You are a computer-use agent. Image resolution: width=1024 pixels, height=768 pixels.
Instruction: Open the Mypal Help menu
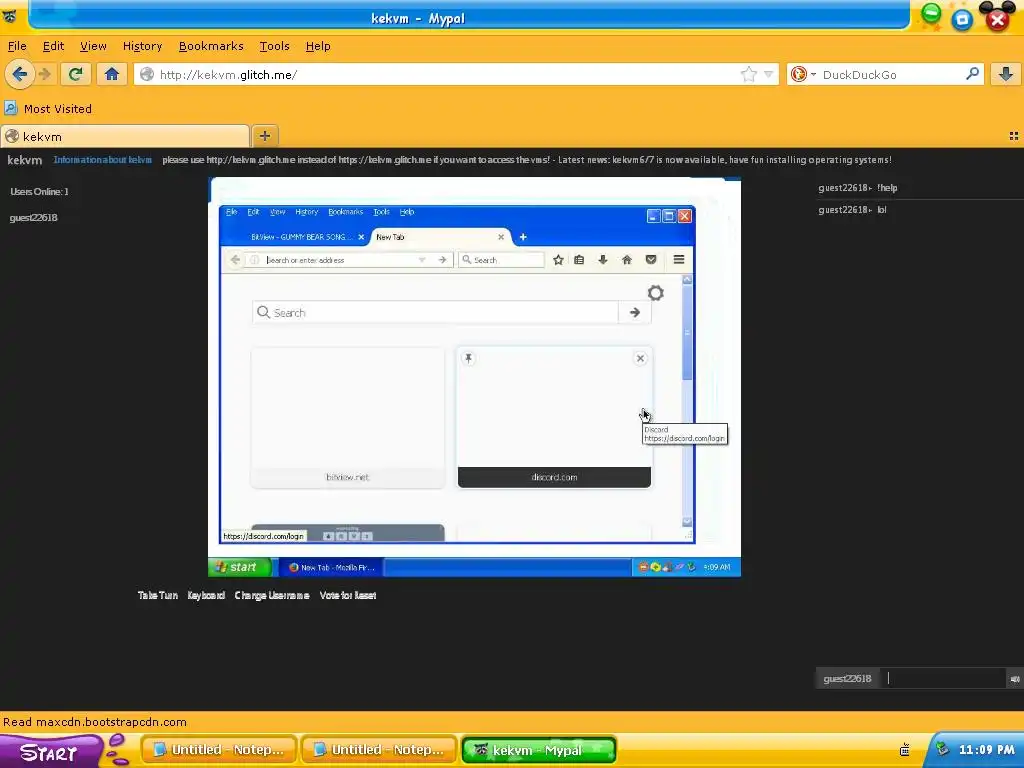[x=318, y=46]
